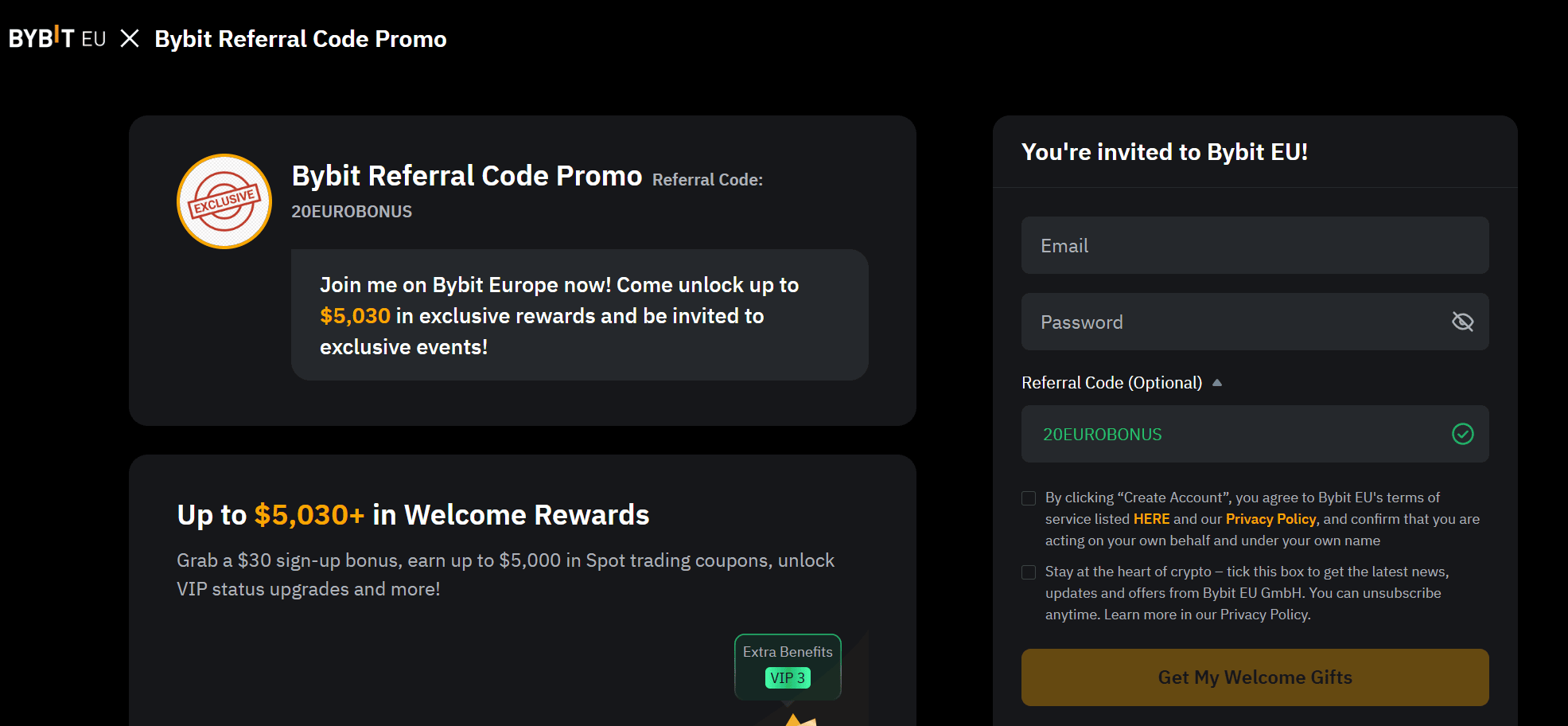1568x726 pixels.
Task: Click the Exclusive stamp badge
Action: 224,201
